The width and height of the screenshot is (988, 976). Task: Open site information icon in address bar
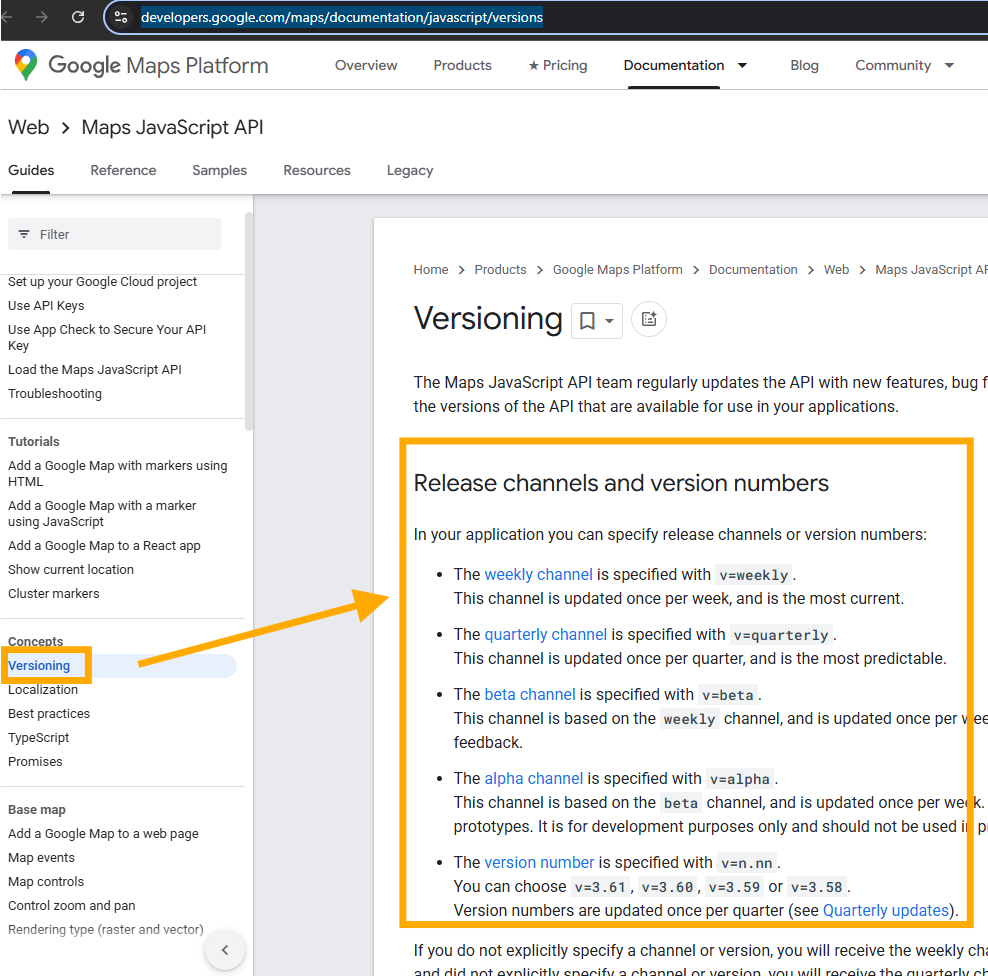pyautogui.click(x=121, y=17)
